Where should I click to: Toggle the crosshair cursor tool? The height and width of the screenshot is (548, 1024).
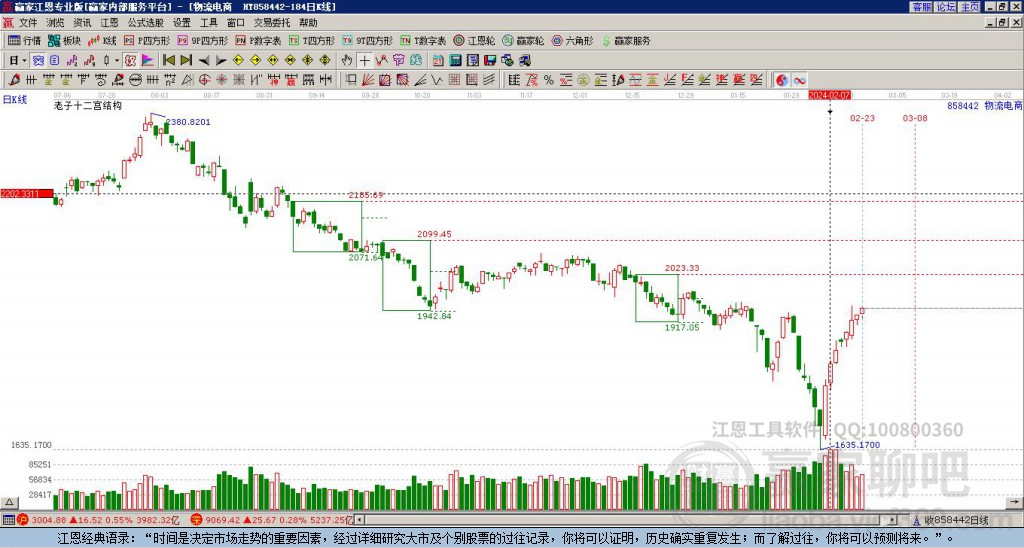coord(364,61)
